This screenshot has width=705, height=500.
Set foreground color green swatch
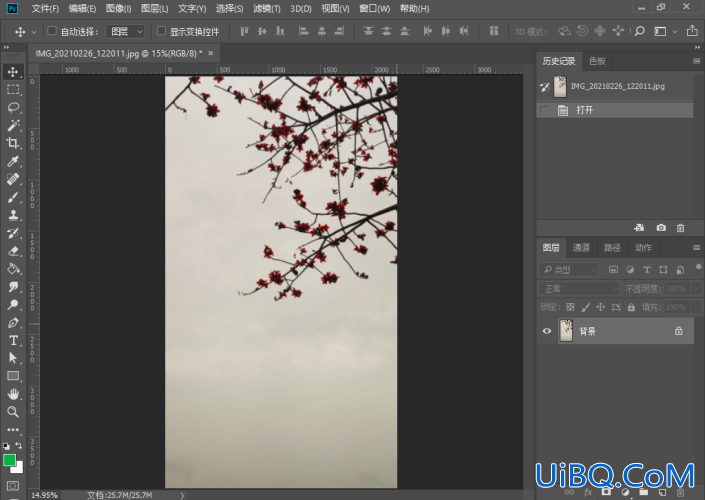click(x=9, y=460)
